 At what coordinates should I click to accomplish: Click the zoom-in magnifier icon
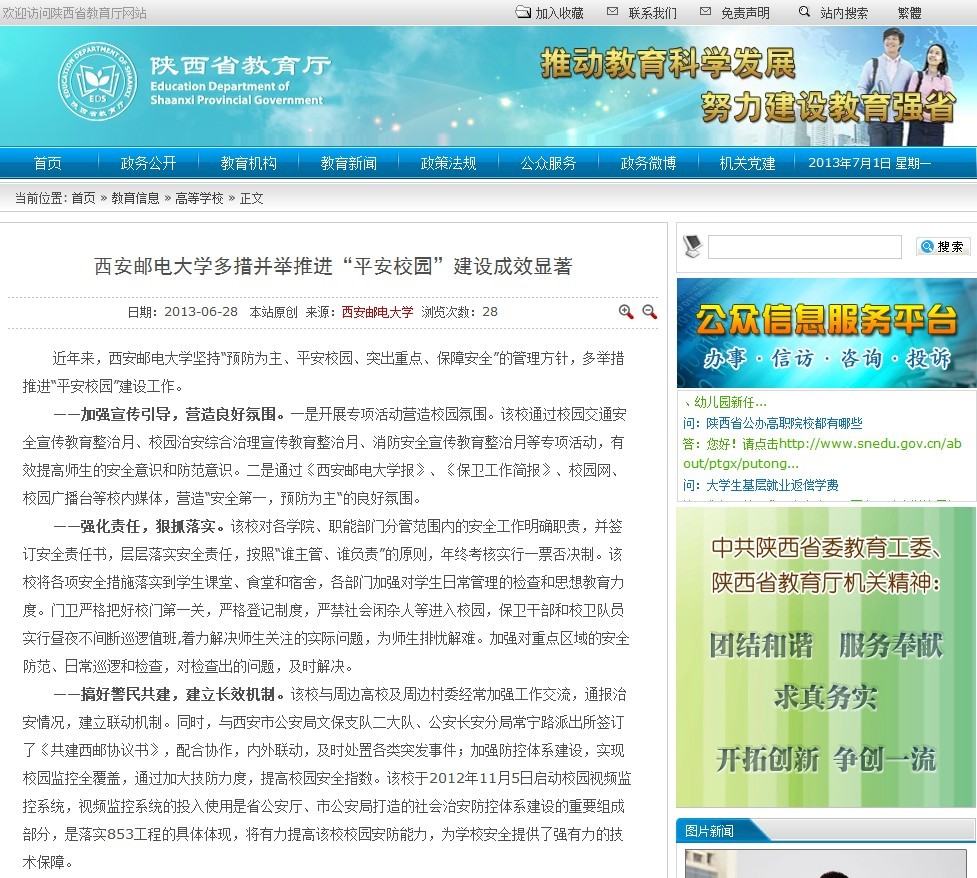pyautogui.click(x=626, y=312)
